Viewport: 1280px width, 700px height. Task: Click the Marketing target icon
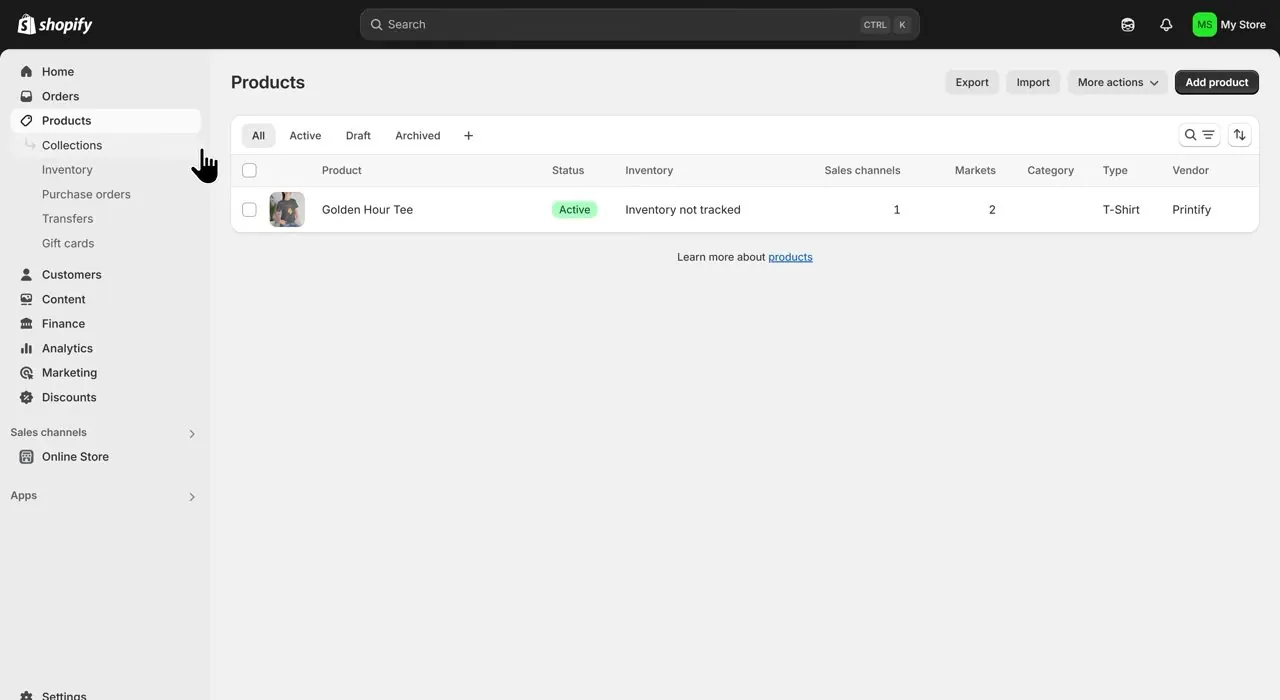(26, 373)
